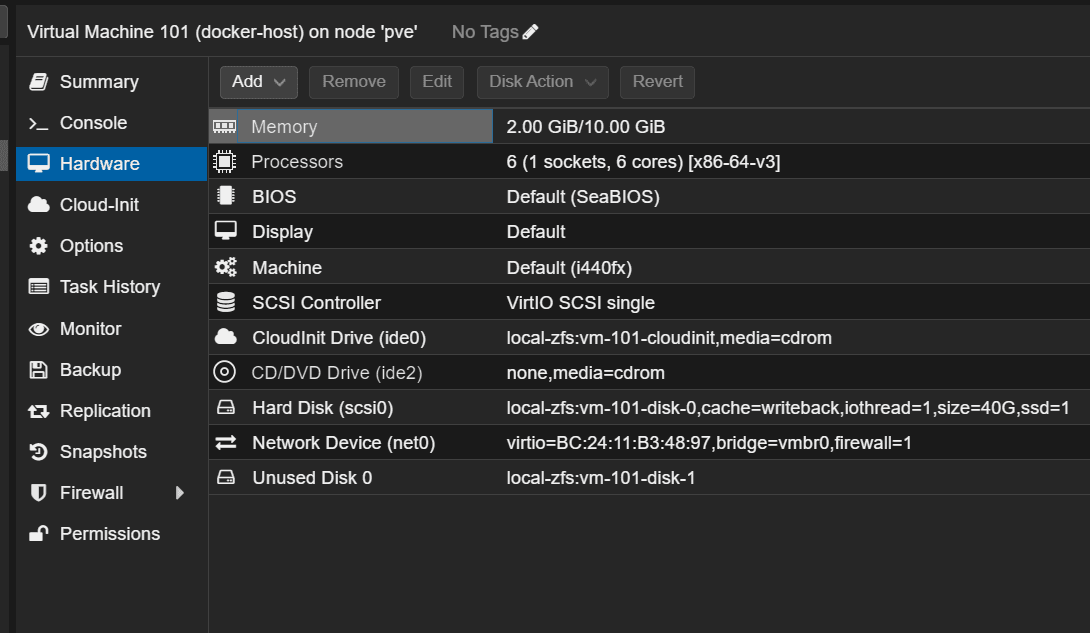The height and width of the screenshot is (633, 1090).
Task: Click the Cloud-Init cloud icon in sidebar
Action: [x=38, y=204]
